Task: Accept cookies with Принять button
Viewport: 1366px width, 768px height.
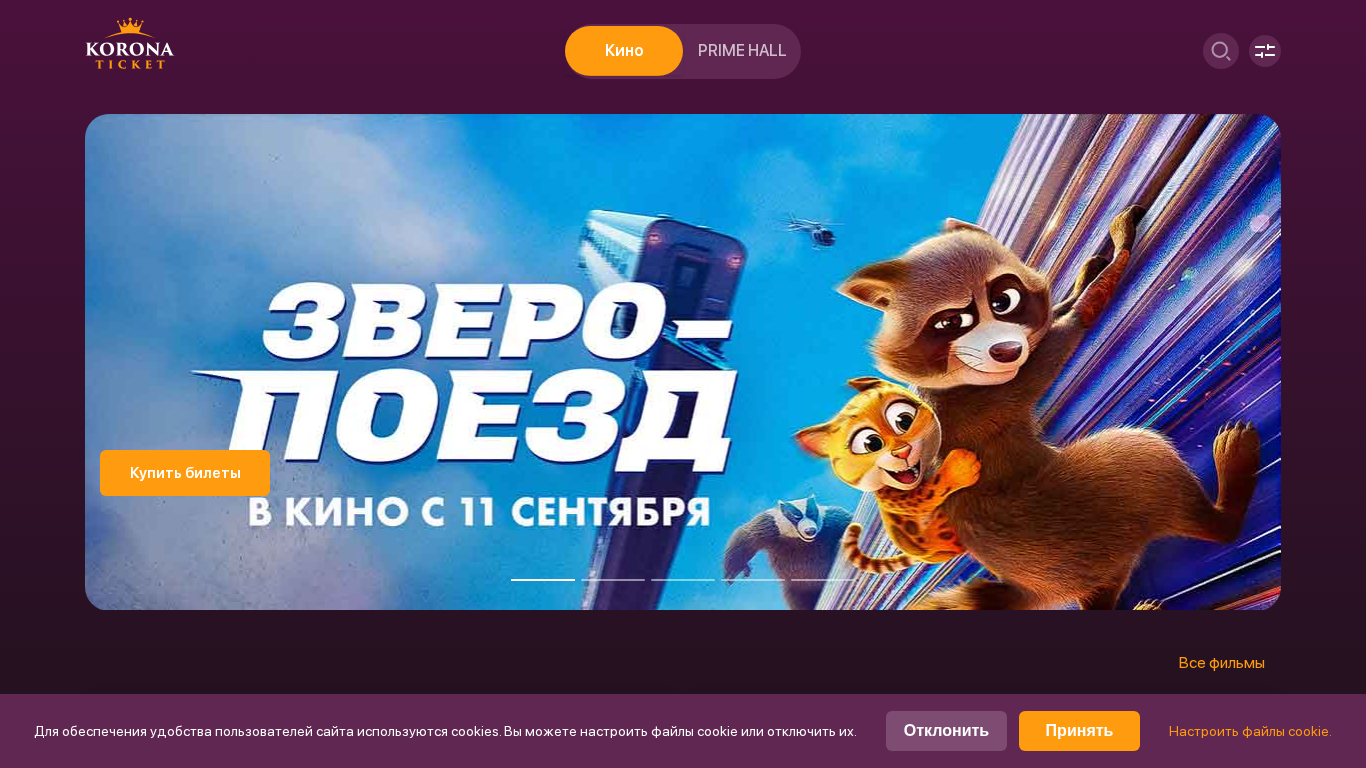Action: coord(1079,731)
